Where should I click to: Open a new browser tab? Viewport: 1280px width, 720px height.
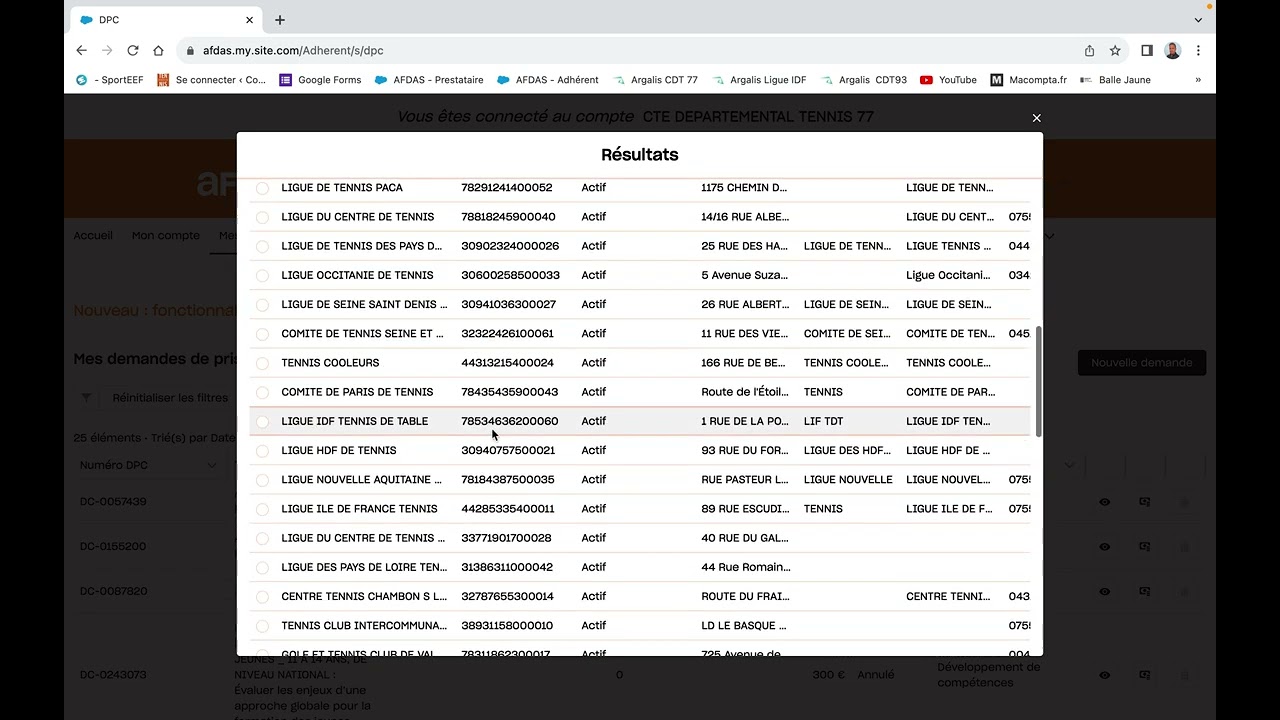(x=280, y=20)
